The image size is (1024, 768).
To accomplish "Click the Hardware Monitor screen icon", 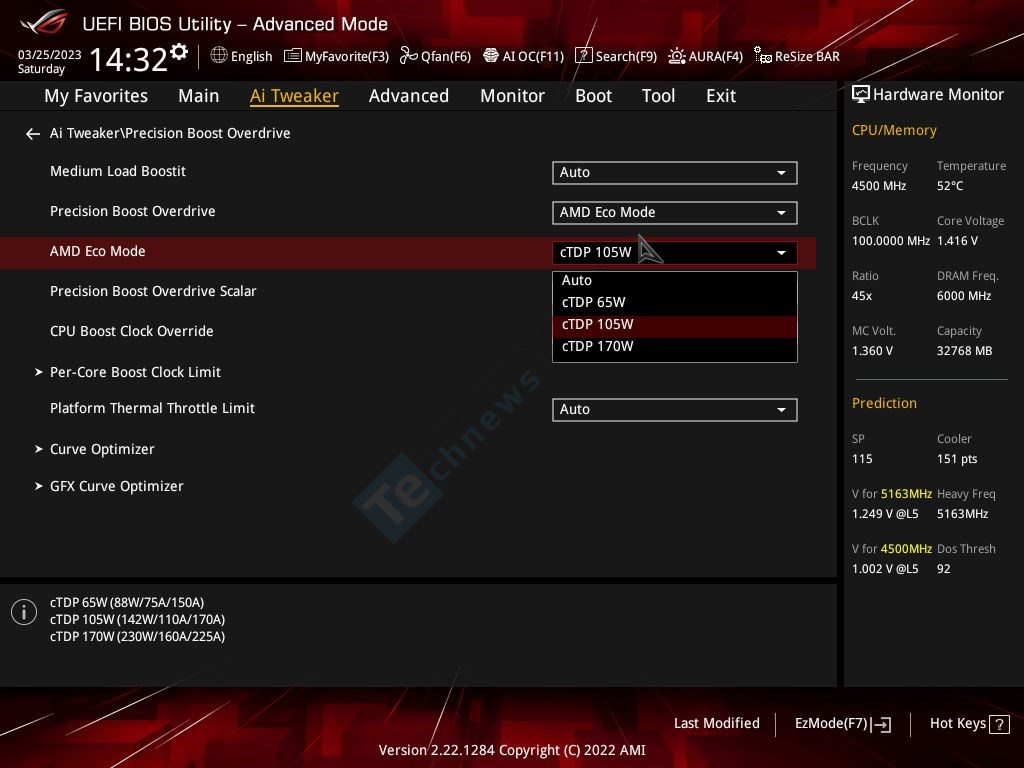I will (x=861, y=95).
